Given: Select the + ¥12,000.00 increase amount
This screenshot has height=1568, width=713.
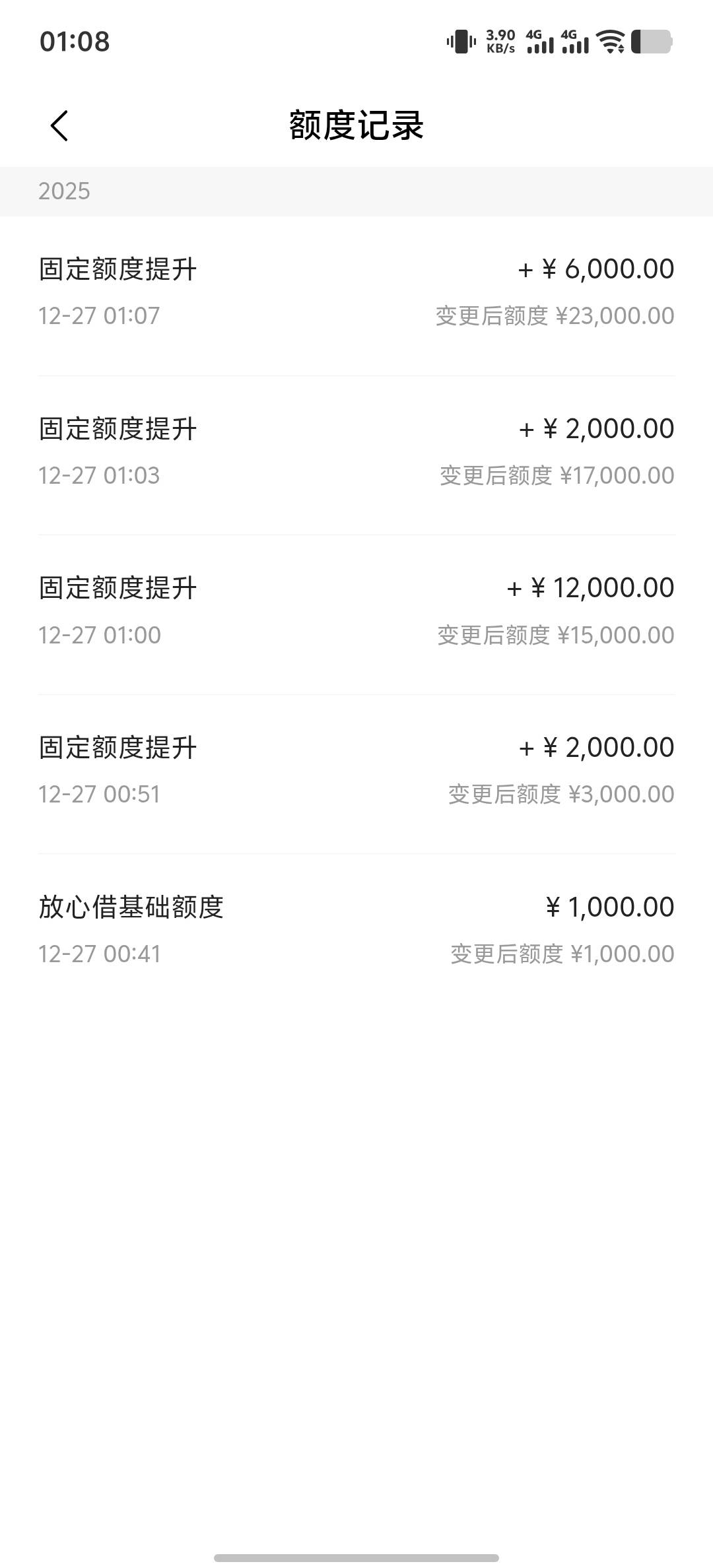Looking at the screenshot, I should click(590, 588).
